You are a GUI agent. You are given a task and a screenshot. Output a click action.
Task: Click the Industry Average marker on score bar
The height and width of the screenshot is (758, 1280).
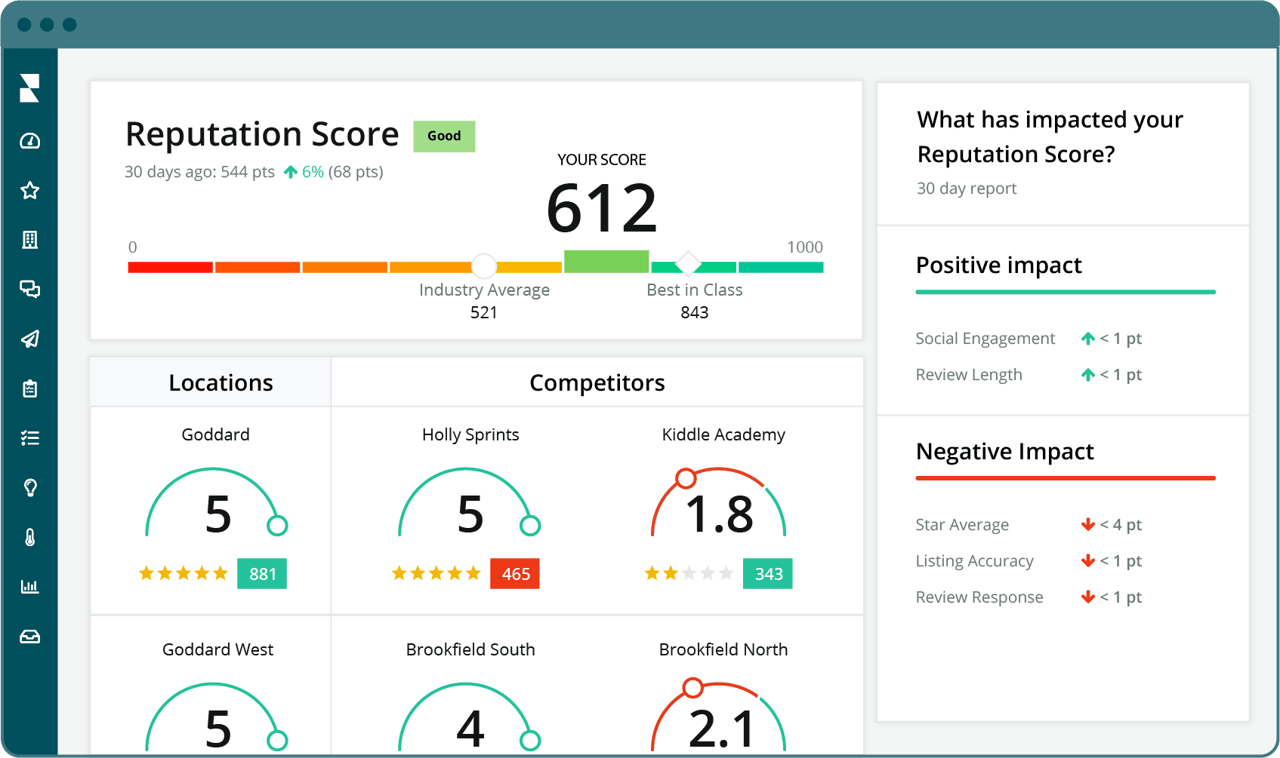pos(484,266)
